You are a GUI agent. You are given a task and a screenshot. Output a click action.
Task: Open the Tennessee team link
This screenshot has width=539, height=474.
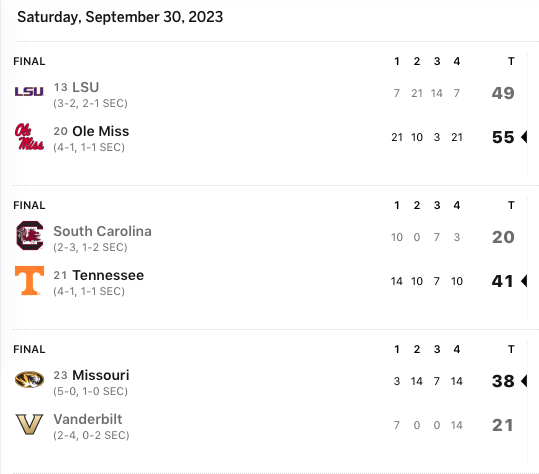108,275
